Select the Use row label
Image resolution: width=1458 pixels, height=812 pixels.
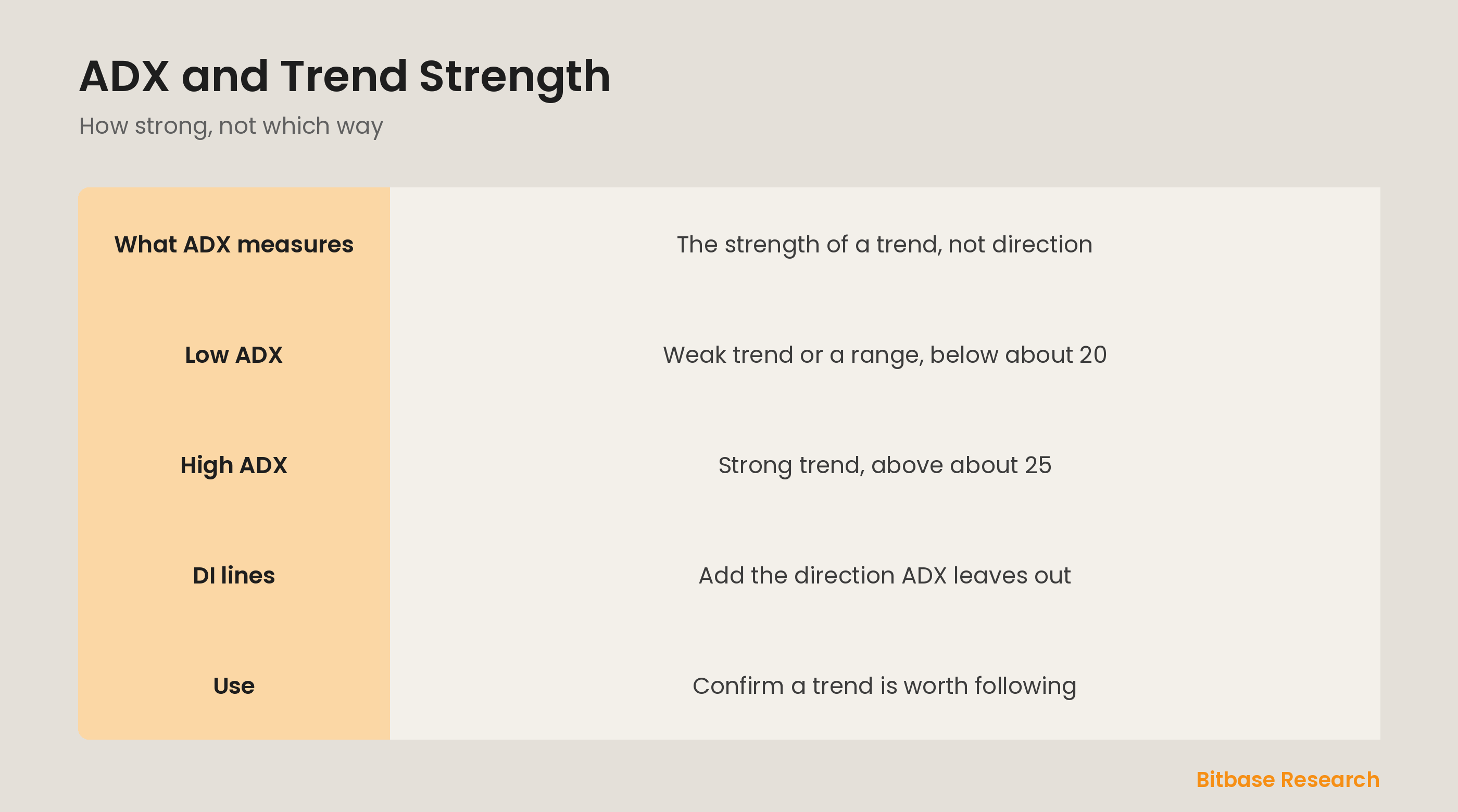point(234,686)
